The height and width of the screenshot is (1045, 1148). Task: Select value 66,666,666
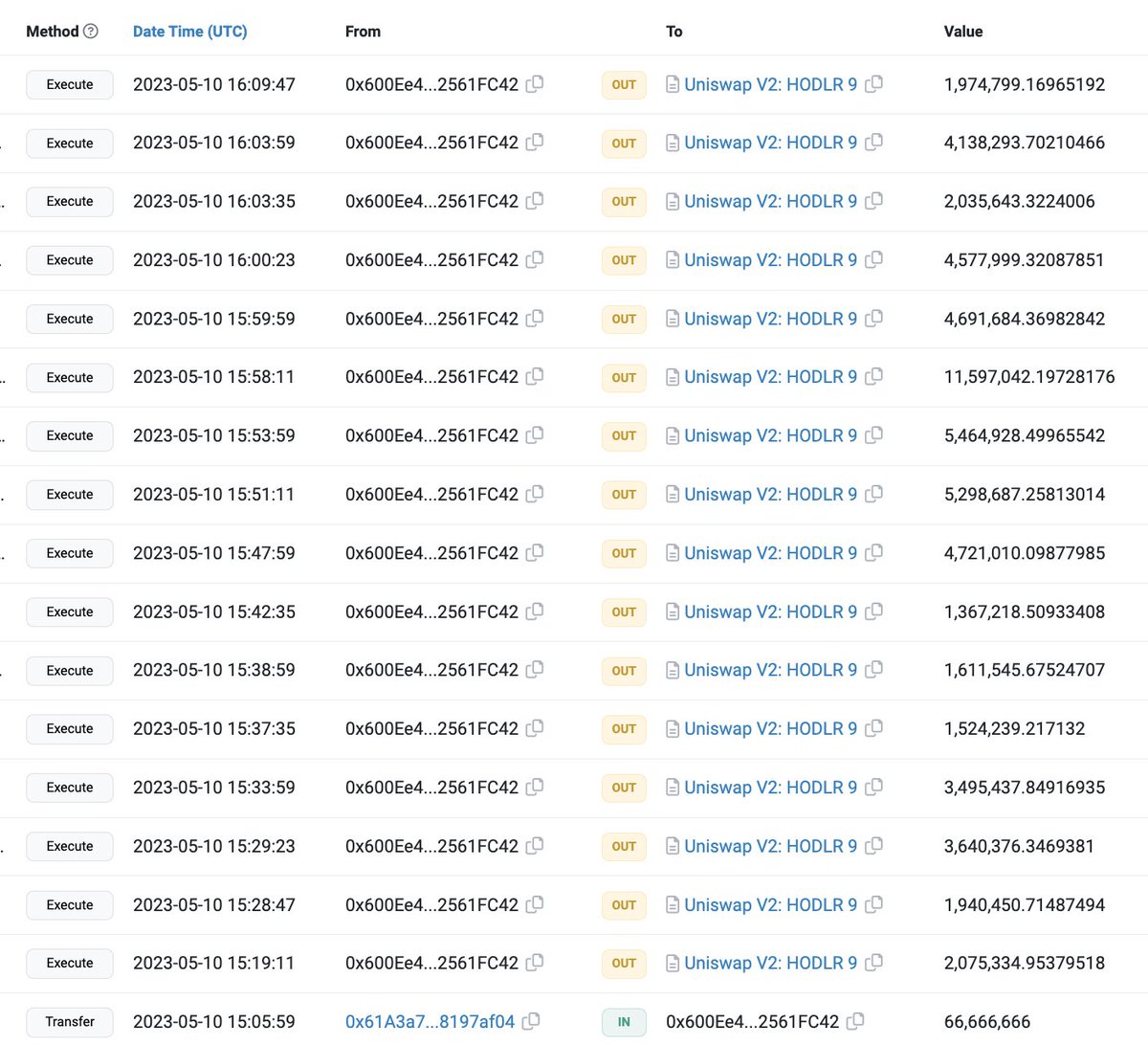(x=987, y=1022)
